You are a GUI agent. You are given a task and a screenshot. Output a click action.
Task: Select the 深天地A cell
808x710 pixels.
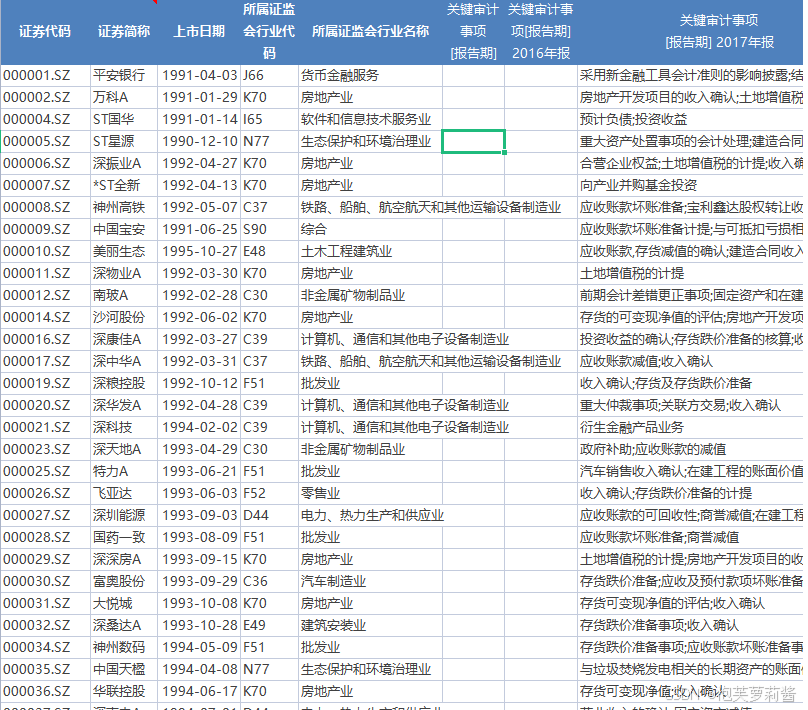124,449
